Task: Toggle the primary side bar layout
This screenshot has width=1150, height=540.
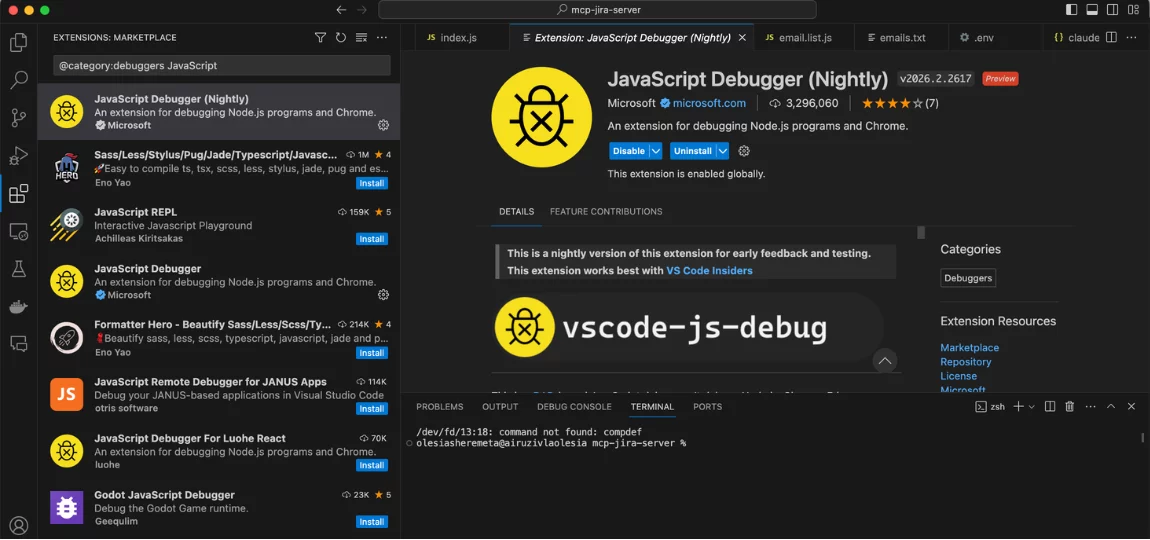Action: (1072, 10)
